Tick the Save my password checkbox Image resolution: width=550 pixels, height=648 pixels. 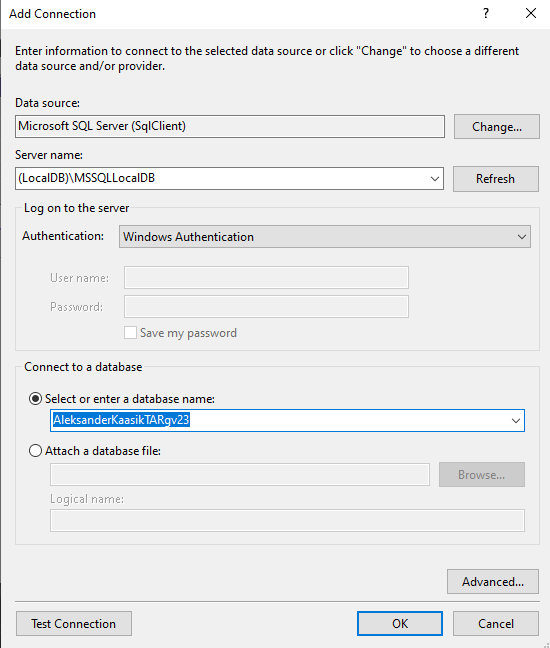[131, 333]
